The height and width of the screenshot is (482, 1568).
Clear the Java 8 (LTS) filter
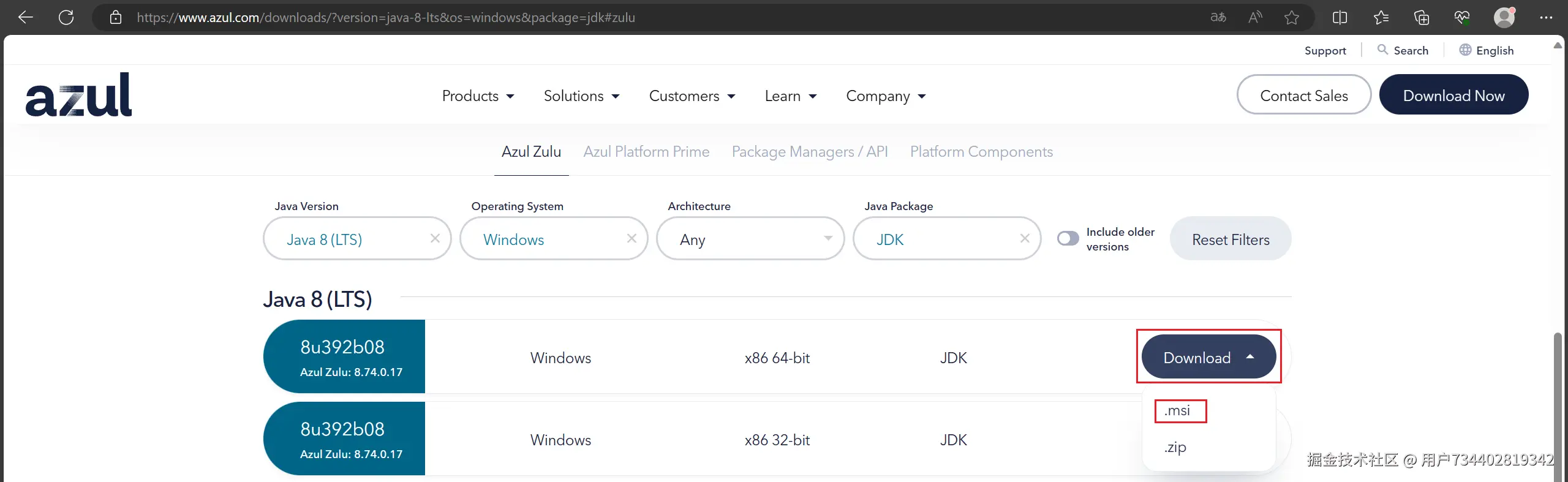point(435,238)
